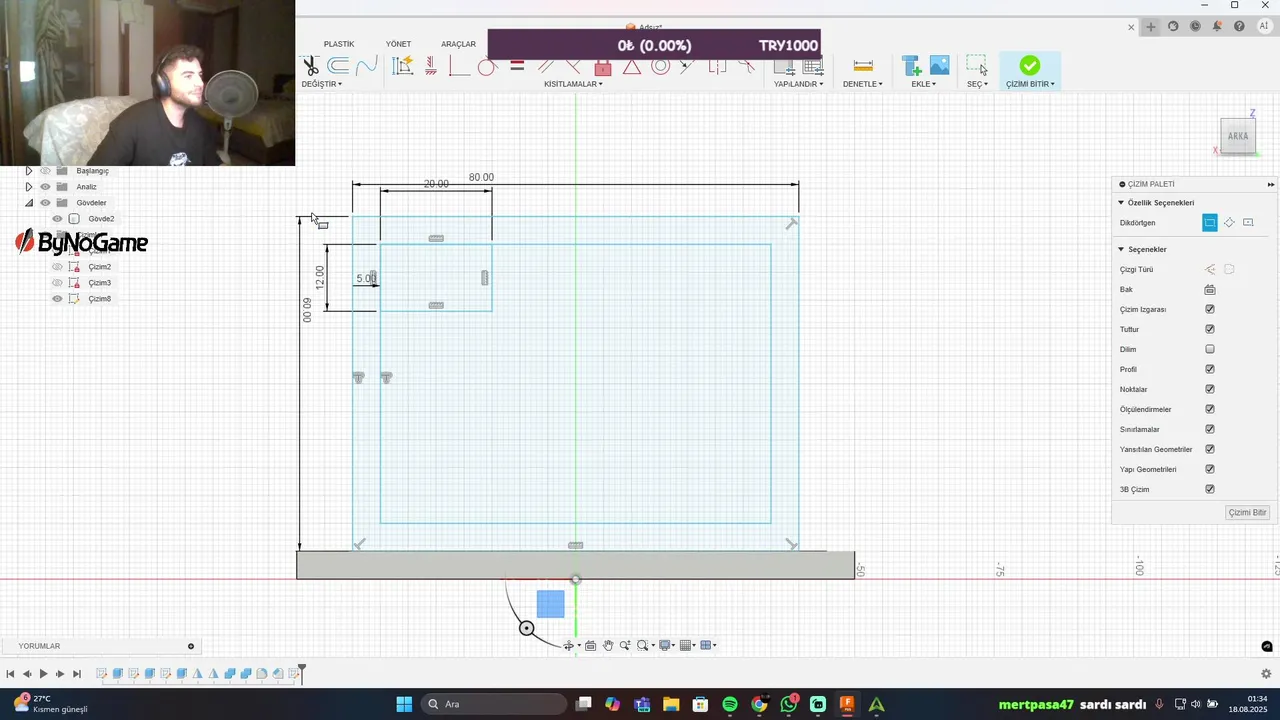Open the KISITLAMALAR dropdown
The height and width of the screenshot is (720, 1280).
pos(573,84)
